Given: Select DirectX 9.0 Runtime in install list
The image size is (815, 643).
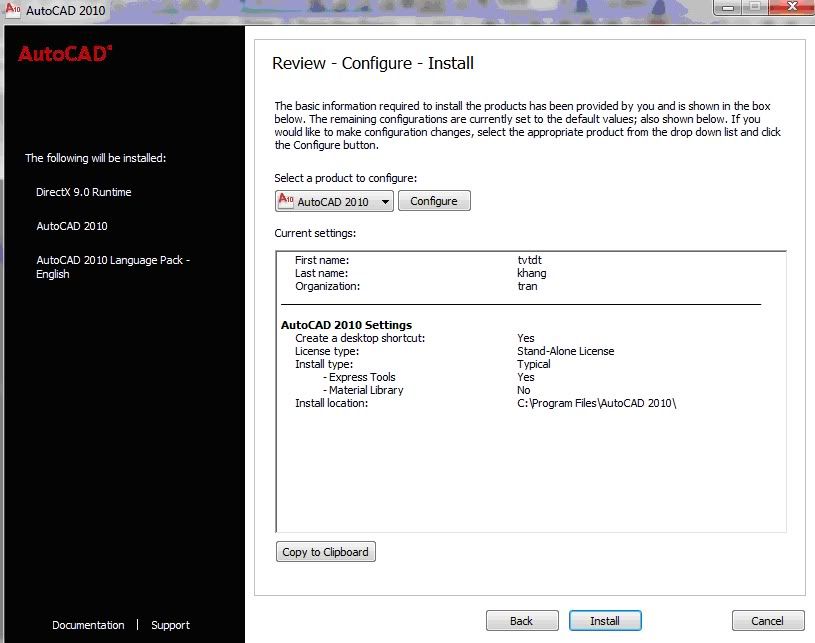Looking at the screenshot, I should 84,192.
